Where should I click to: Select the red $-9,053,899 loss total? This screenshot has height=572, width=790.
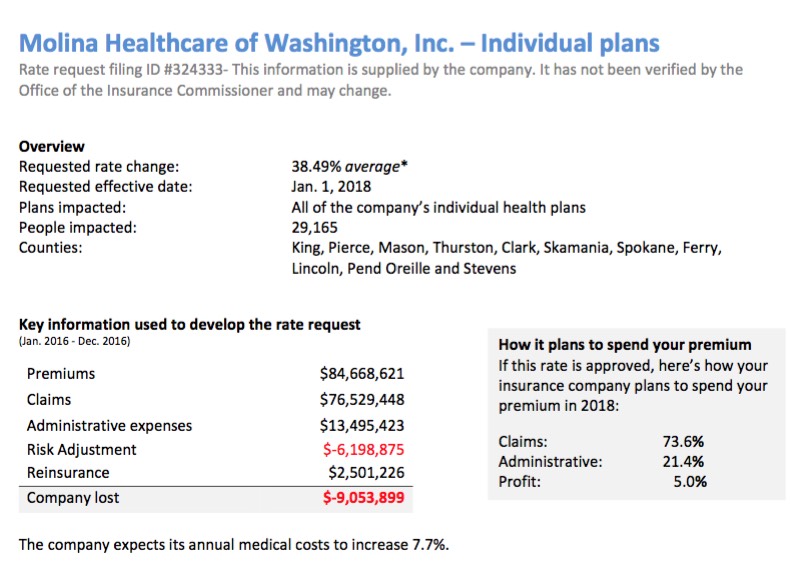tap(363, 497)
